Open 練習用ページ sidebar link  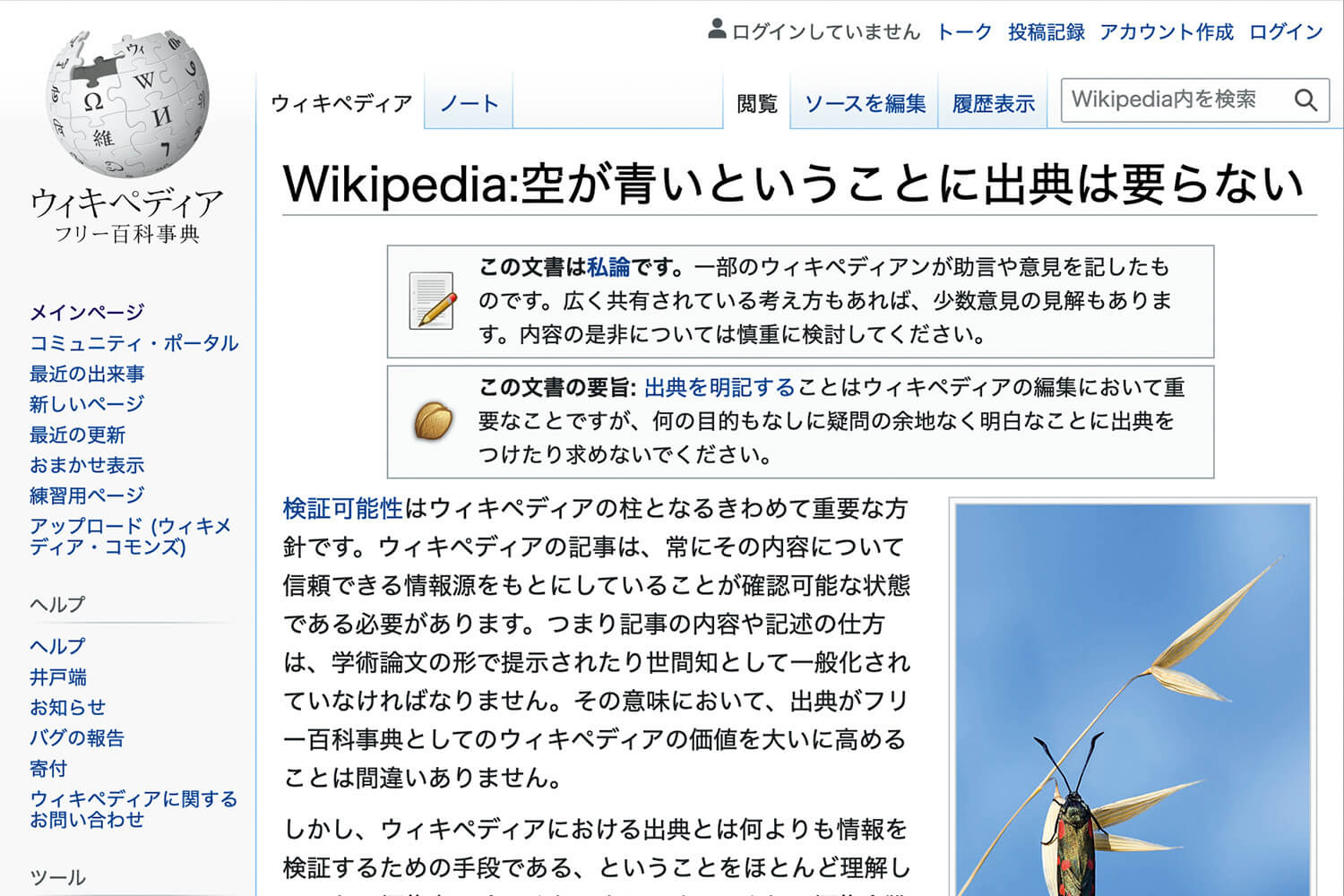pyautogui.click(x=87, y=495)
